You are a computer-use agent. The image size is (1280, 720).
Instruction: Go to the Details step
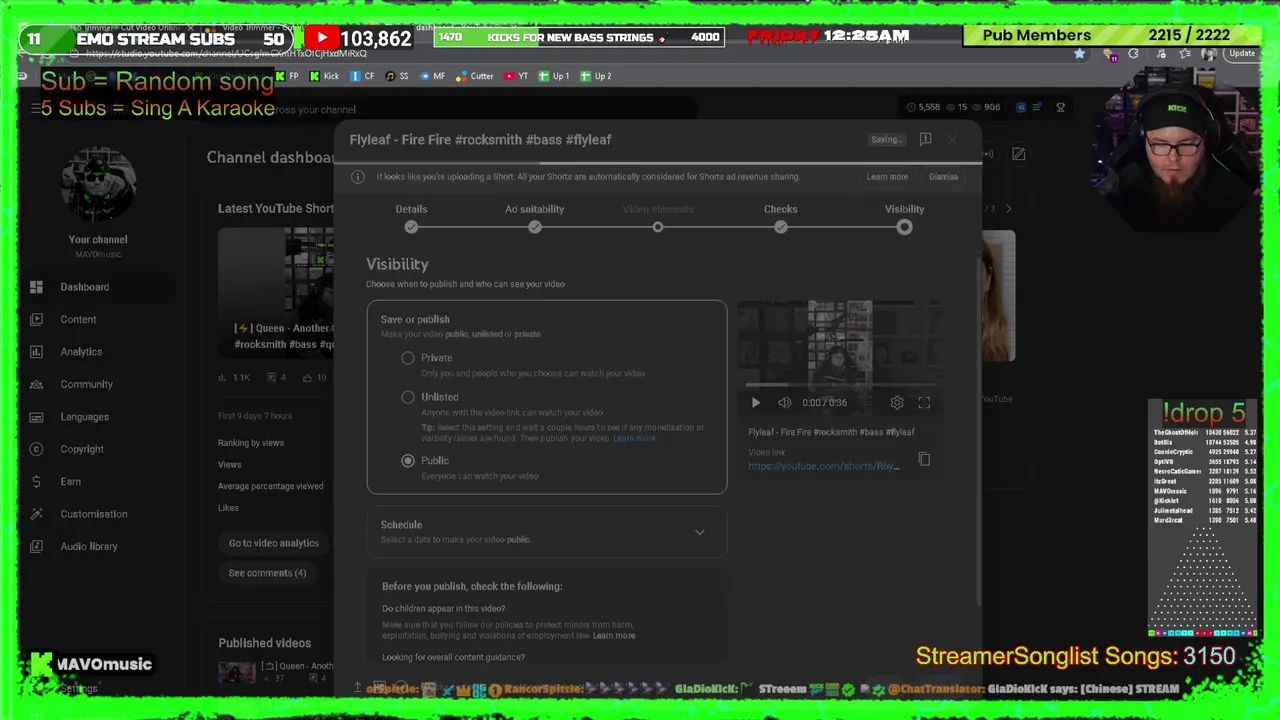coord(411,217)
